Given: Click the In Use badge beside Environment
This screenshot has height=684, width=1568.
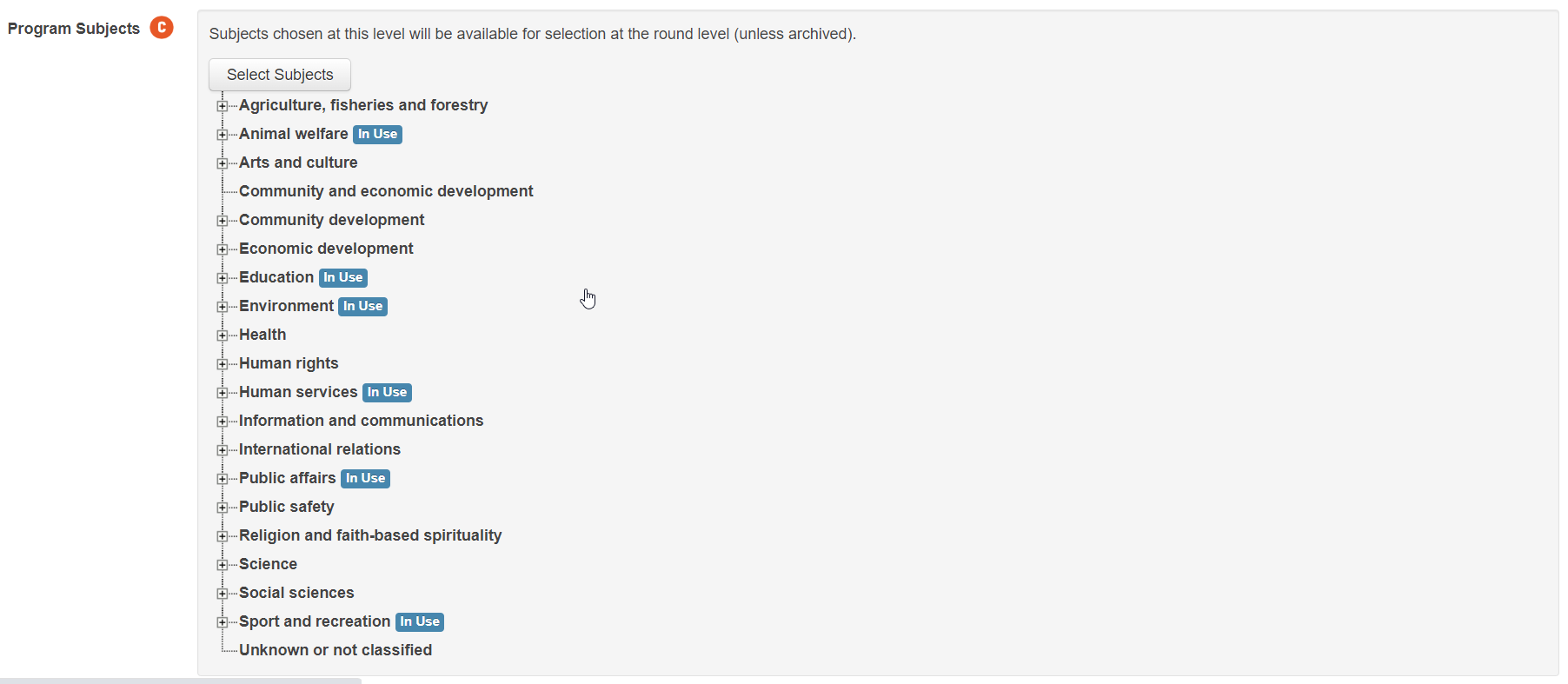Looking at the screenshot, I should click(x=362, y=307).
